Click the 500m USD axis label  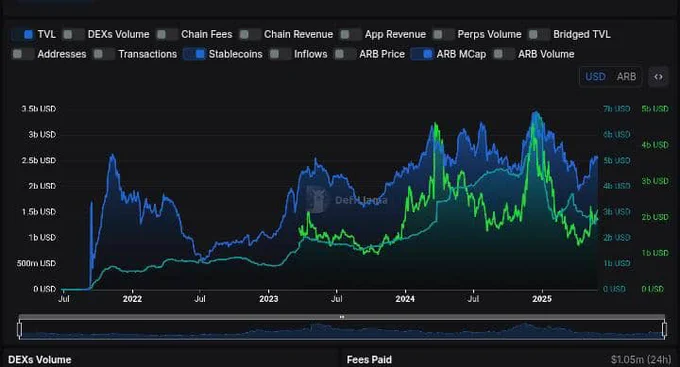click(36, 263)
